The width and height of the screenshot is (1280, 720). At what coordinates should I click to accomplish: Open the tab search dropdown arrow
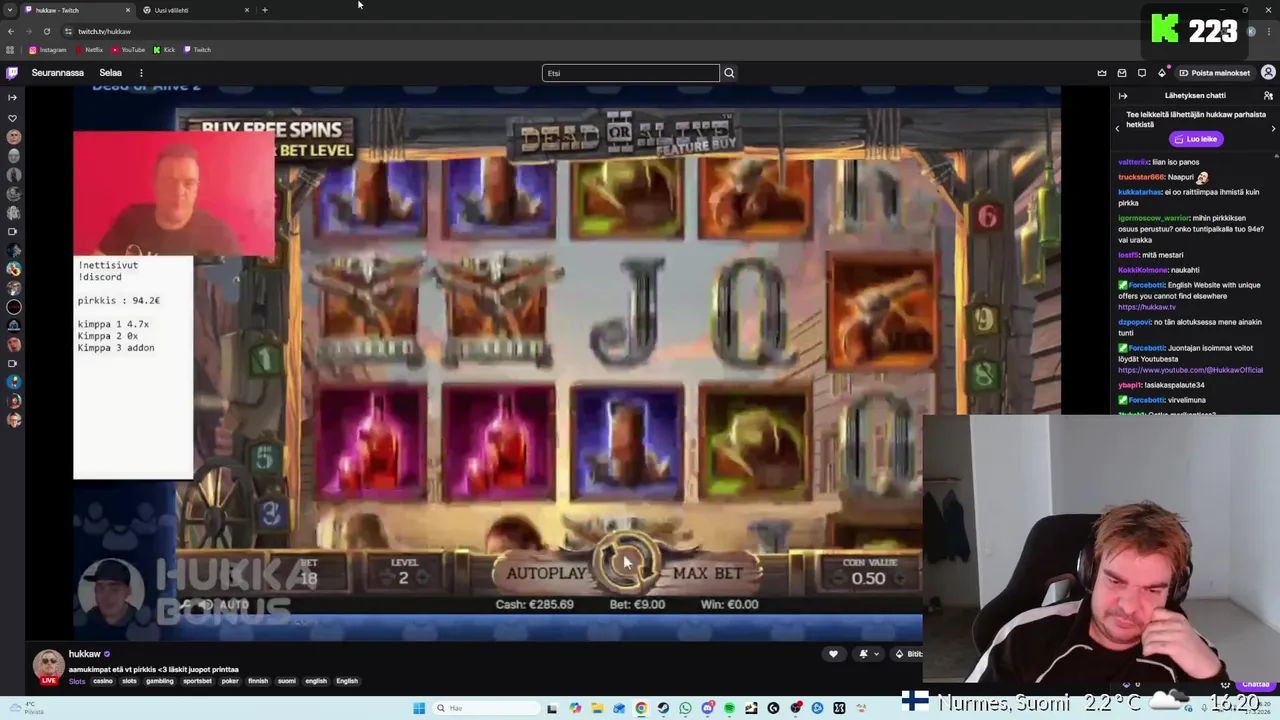pyautogui.click(x=10, y=10)
